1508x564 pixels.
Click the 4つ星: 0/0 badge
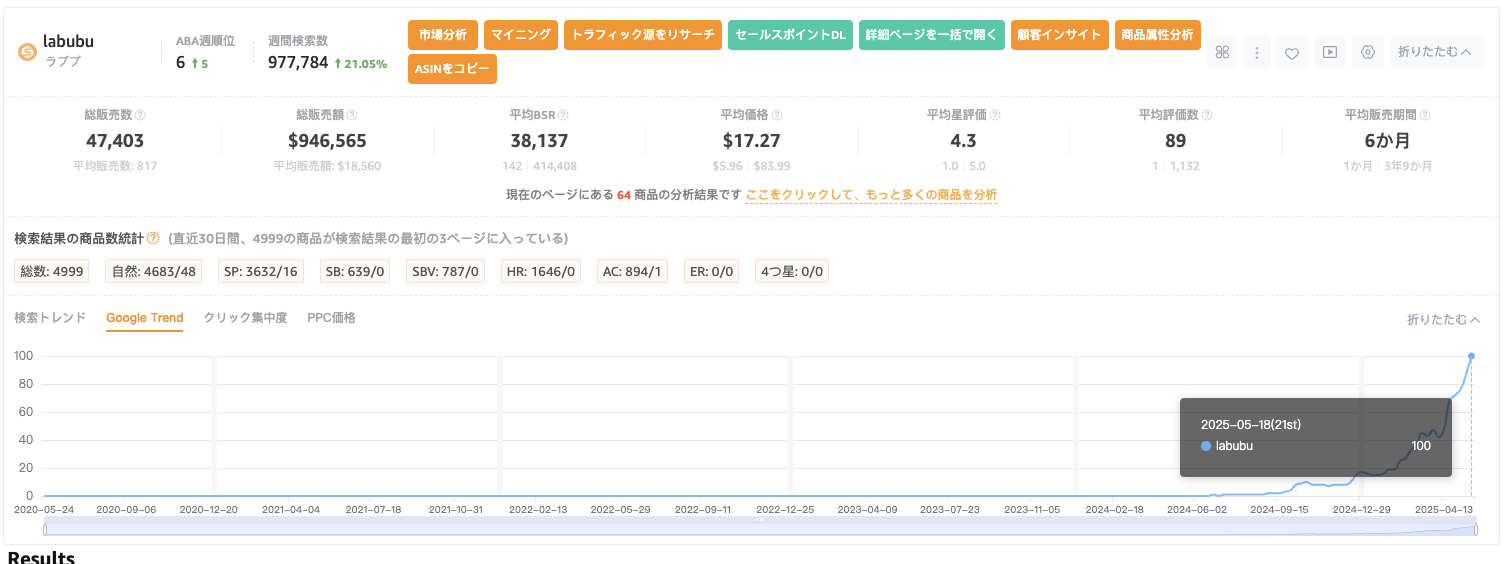pyautogui.click(x=792, y=271)
